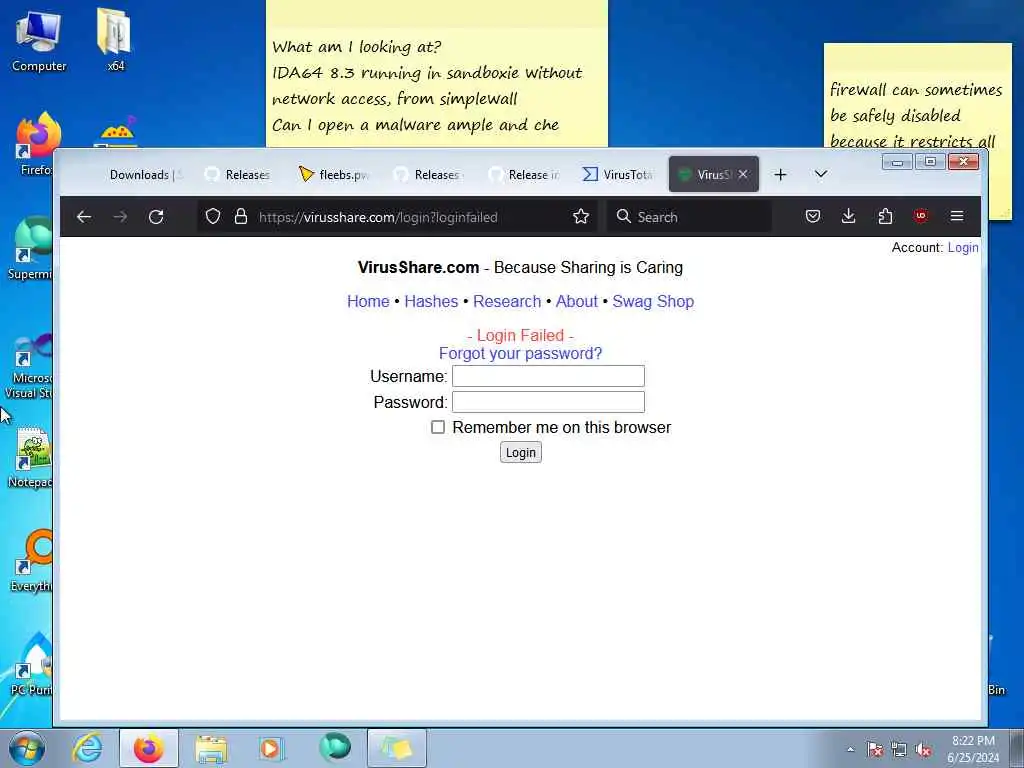Reload the VirusShare page
The width and height of the screenshot is (1024, 768).
tap(156, 217)
